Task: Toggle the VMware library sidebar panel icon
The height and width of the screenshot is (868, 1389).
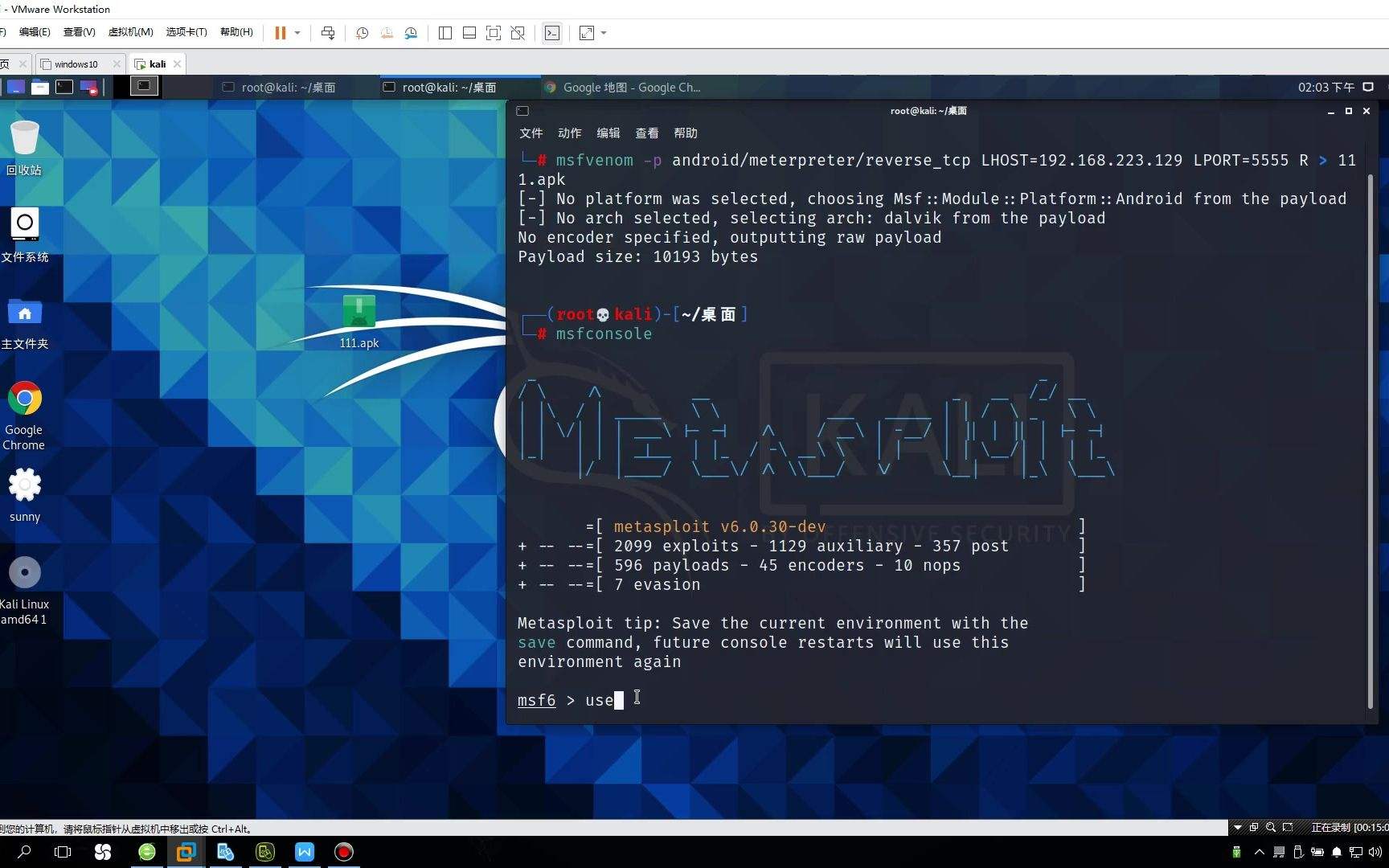Action: click(x=445, y=33)
